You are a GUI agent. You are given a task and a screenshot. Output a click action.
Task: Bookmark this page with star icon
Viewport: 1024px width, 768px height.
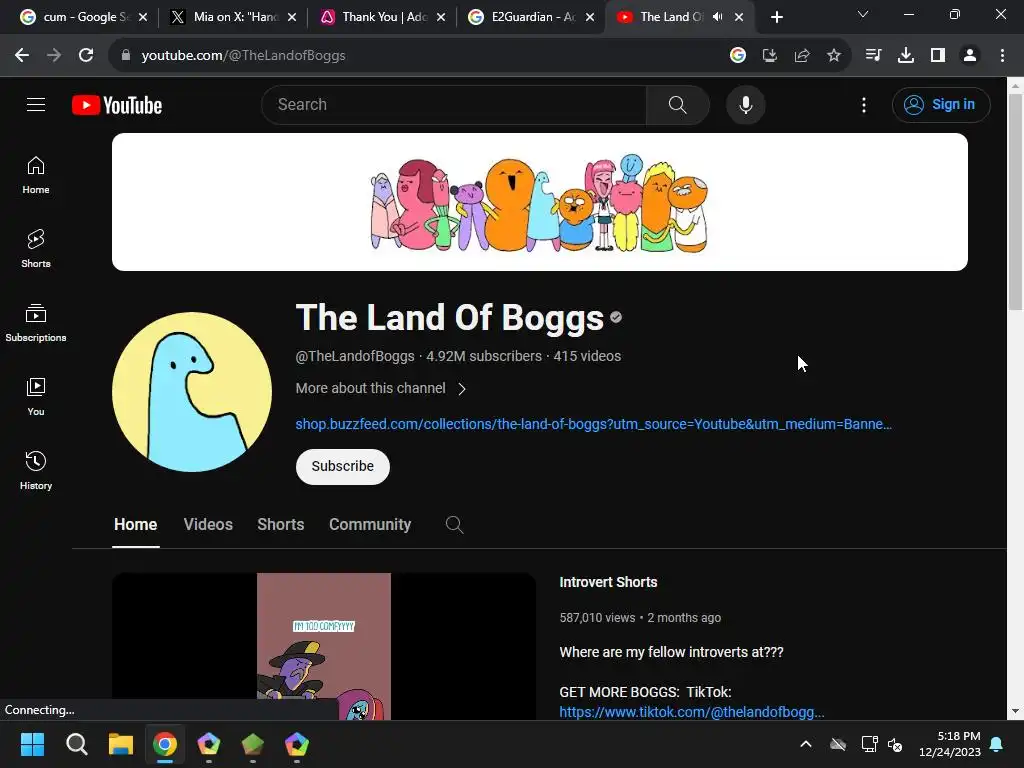[834, 56]
